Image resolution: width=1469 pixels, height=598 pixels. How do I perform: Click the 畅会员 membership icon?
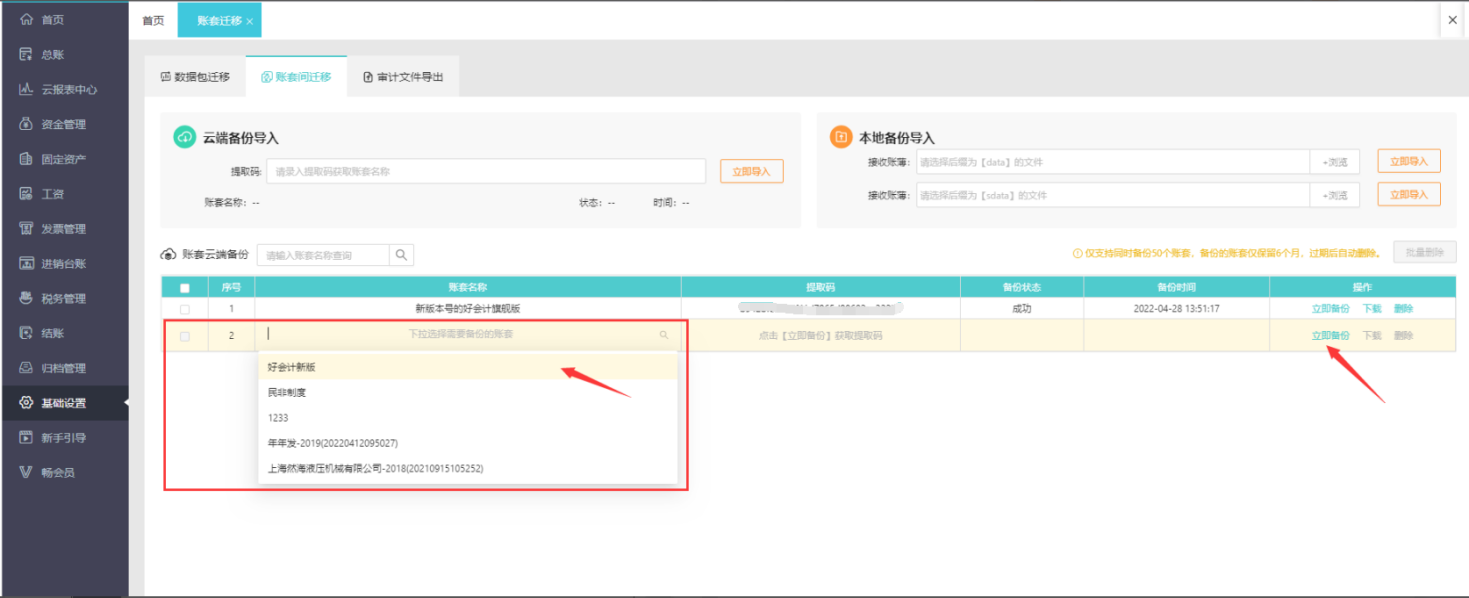pyautogui.click(x=27, y=472)
